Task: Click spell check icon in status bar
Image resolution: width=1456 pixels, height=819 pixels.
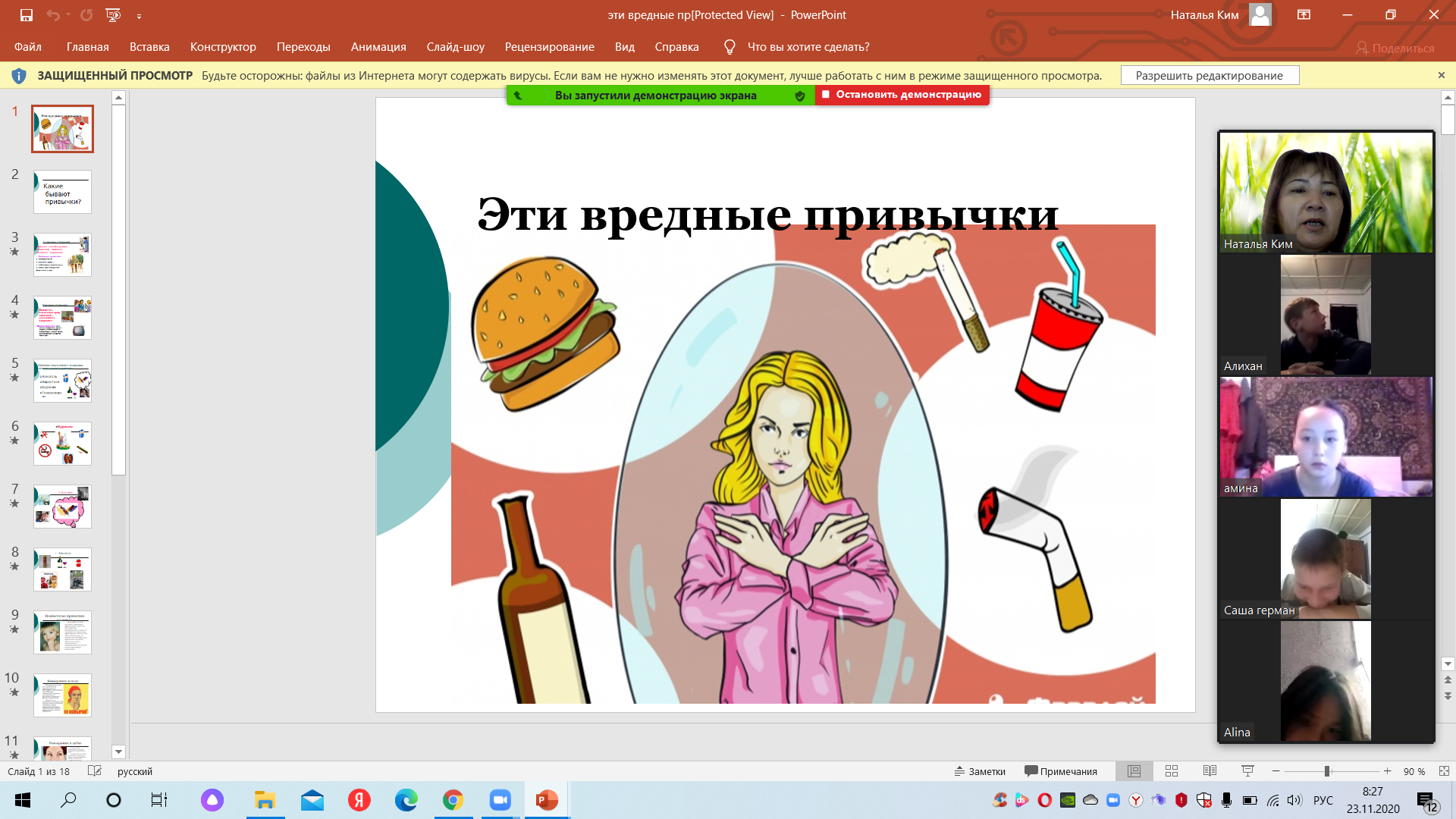Action: coord(95,771)
